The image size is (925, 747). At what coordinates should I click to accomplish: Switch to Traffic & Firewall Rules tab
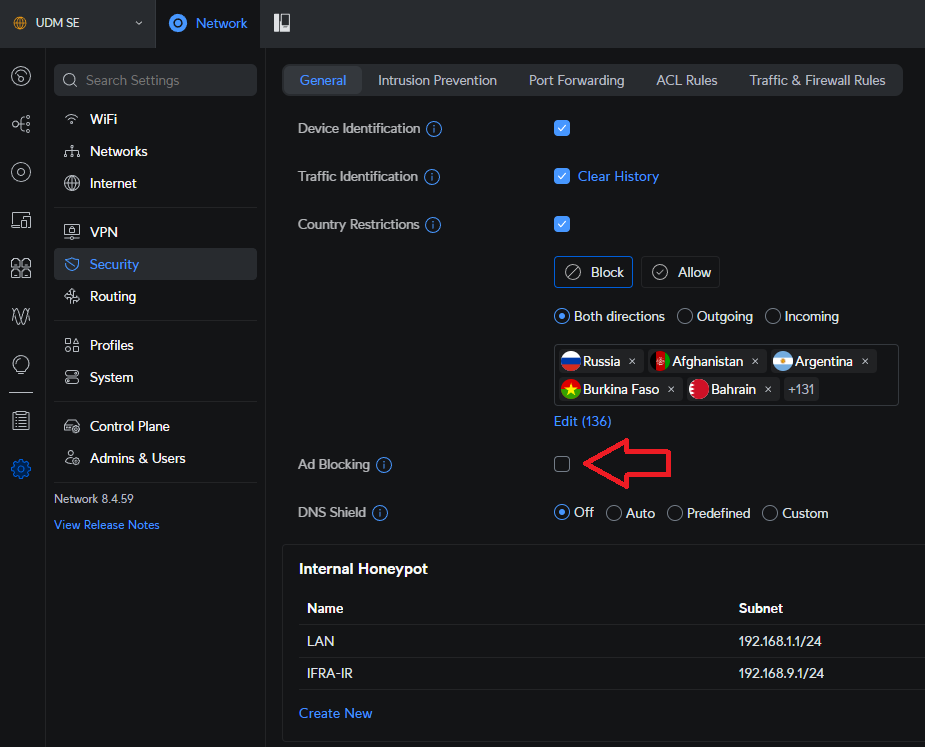tap(817, 80)
